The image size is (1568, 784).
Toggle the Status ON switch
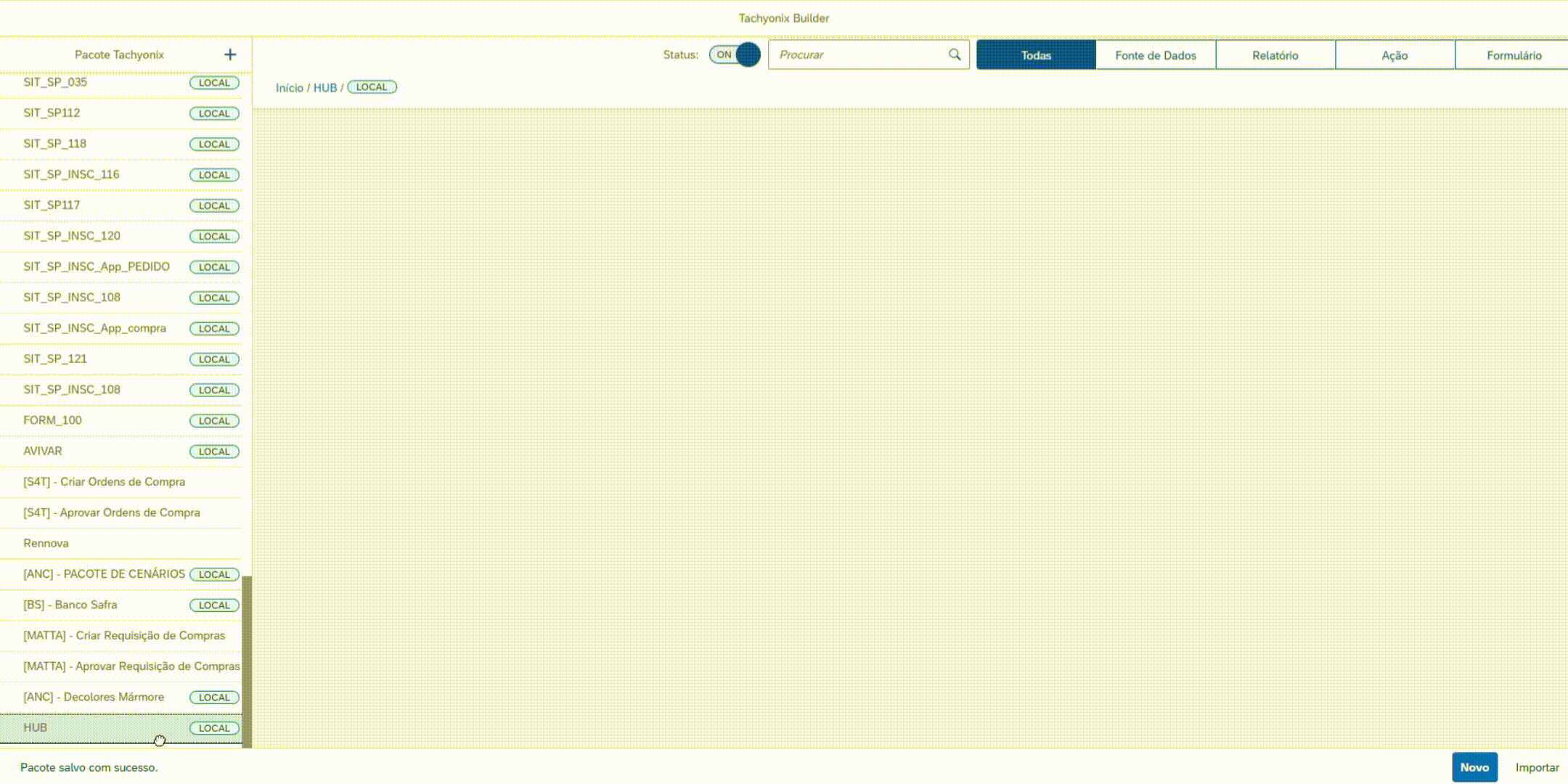point(735,54)
